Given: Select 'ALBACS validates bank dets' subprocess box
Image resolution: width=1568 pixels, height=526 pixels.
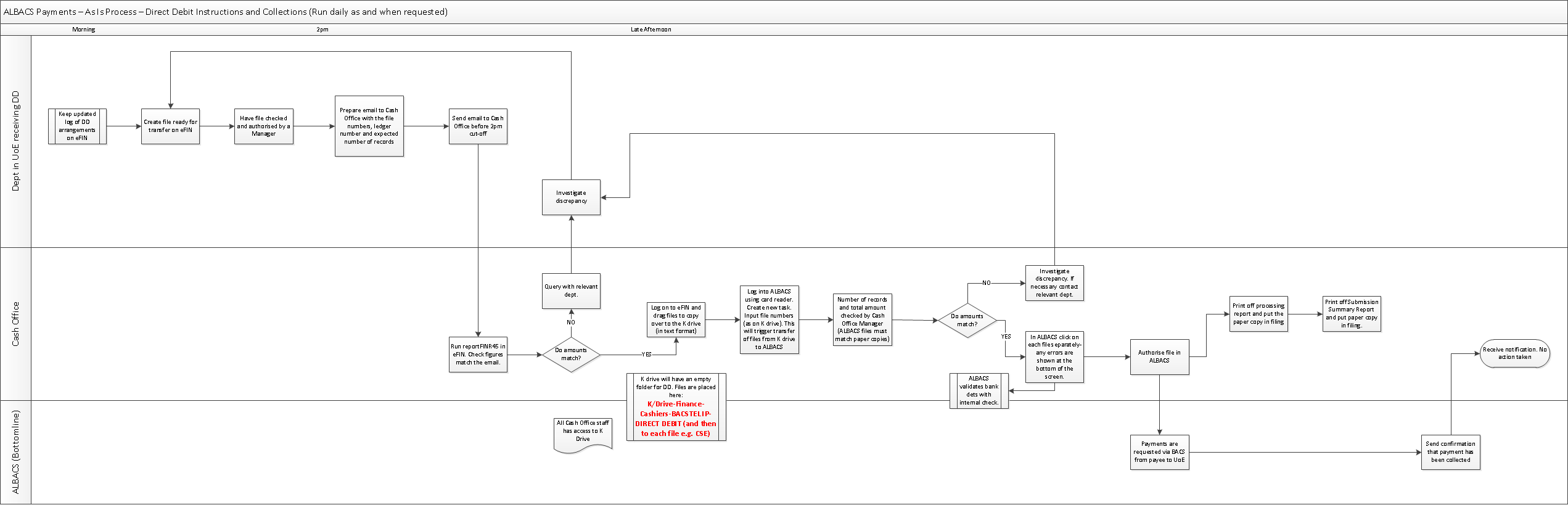Looking at the screenshot, I should (x=979, y=391).
